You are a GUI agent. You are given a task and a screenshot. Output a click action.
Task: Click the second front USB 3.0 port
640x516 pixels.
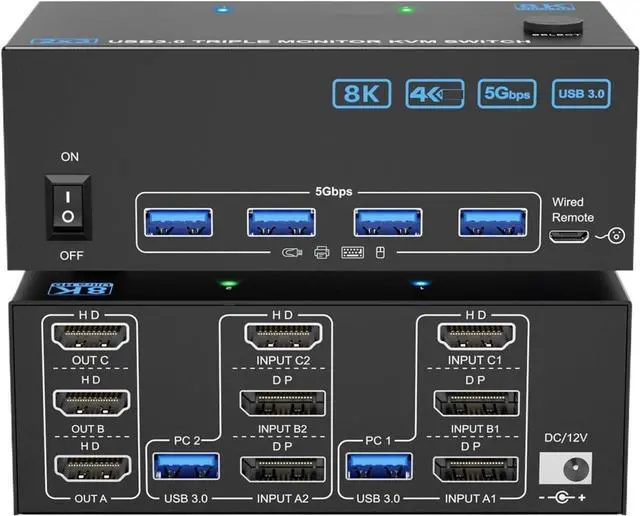[x=281, y=222]
